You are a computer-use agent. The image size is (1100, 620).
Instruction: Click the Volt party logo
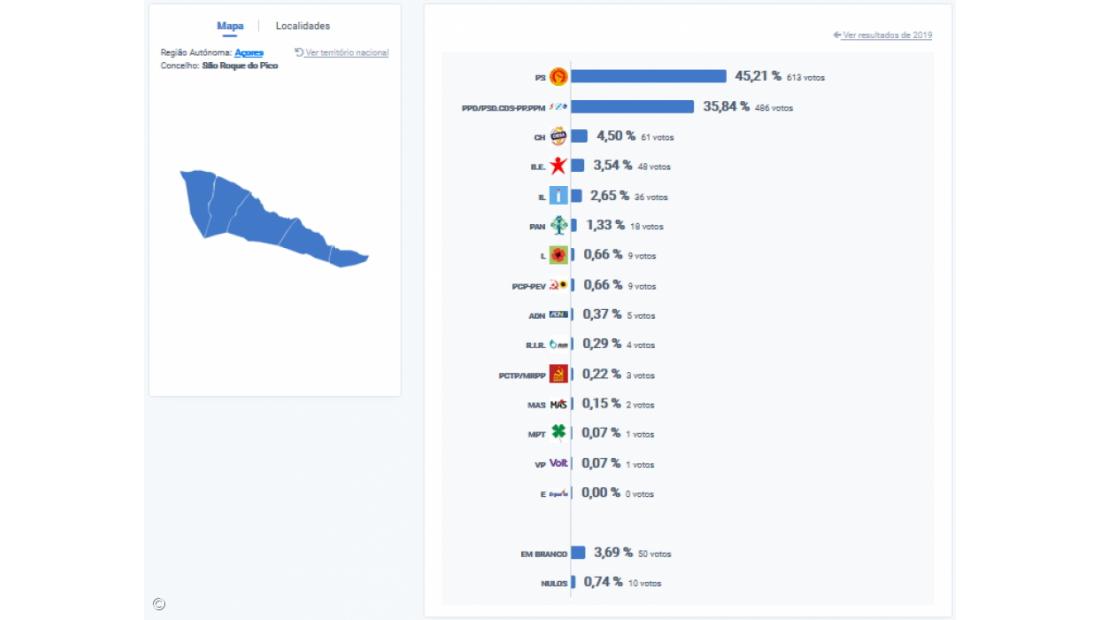[558, 463]
